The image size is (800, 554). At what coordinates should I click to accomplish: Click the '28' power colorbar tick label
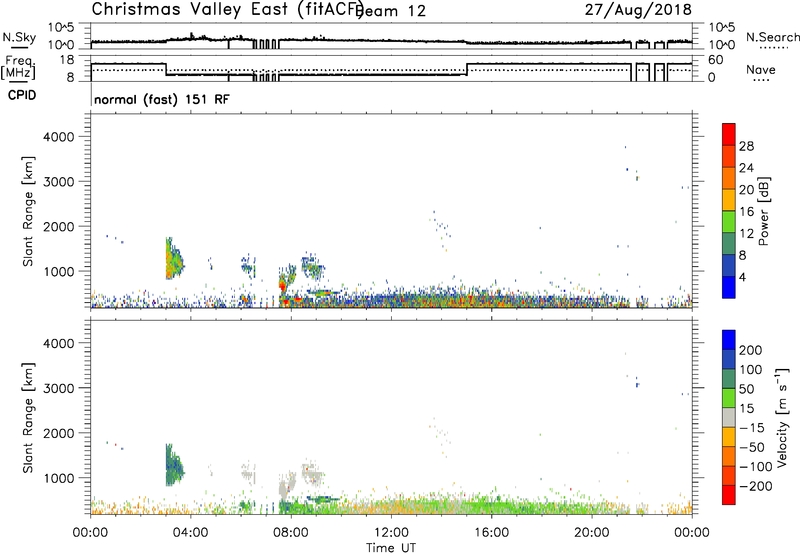click(746, 146)
